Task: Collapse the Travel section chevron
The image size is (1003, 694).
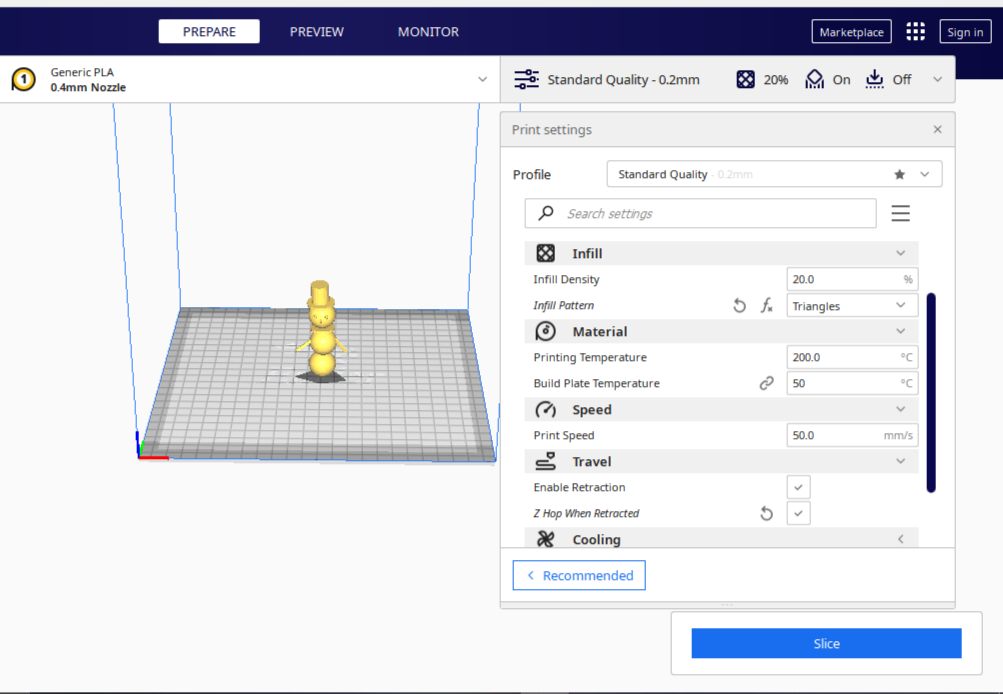Action: coord(901,461)
